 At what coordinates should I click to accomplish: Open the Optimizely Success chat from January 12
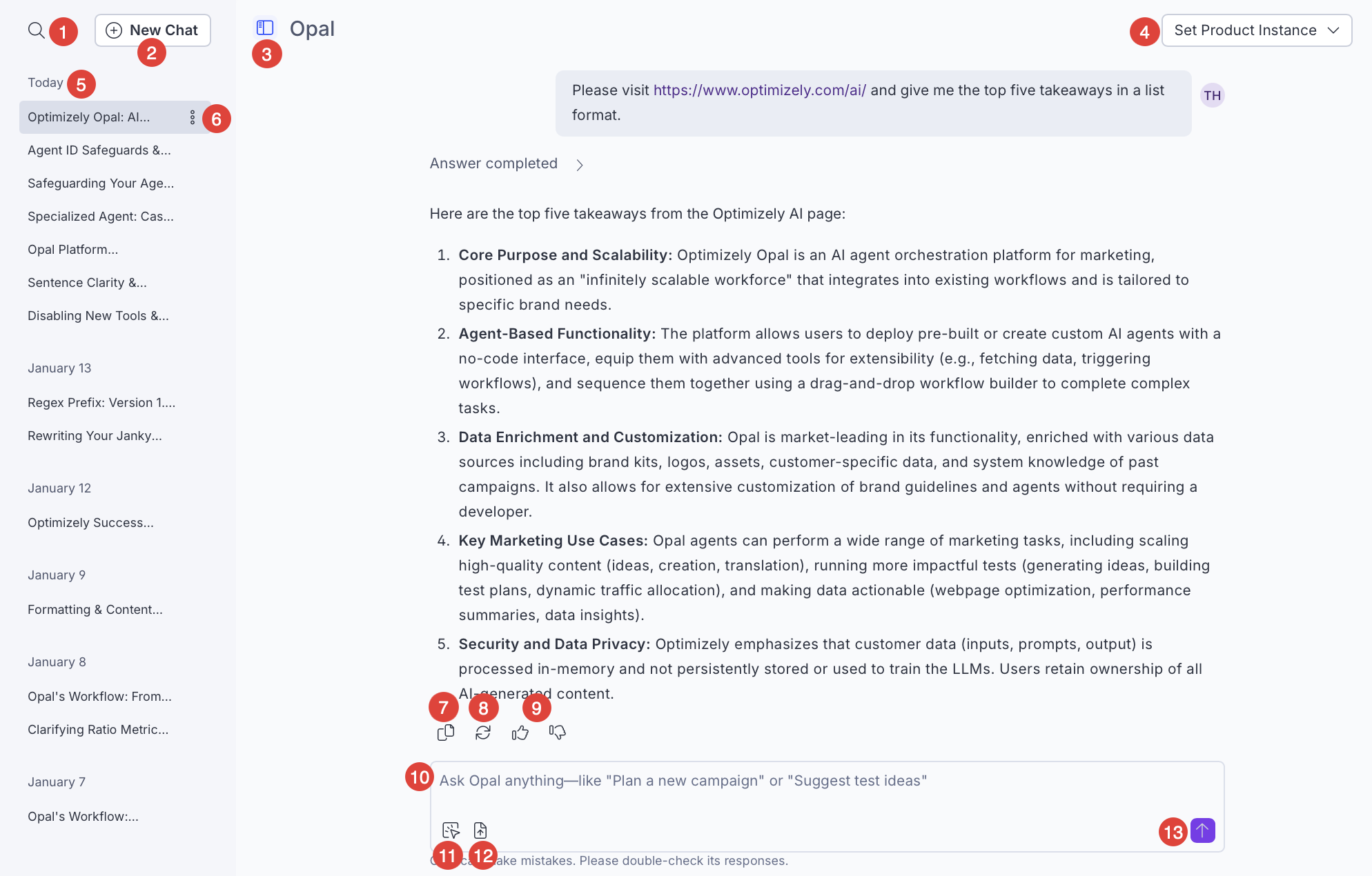(90, 523)
